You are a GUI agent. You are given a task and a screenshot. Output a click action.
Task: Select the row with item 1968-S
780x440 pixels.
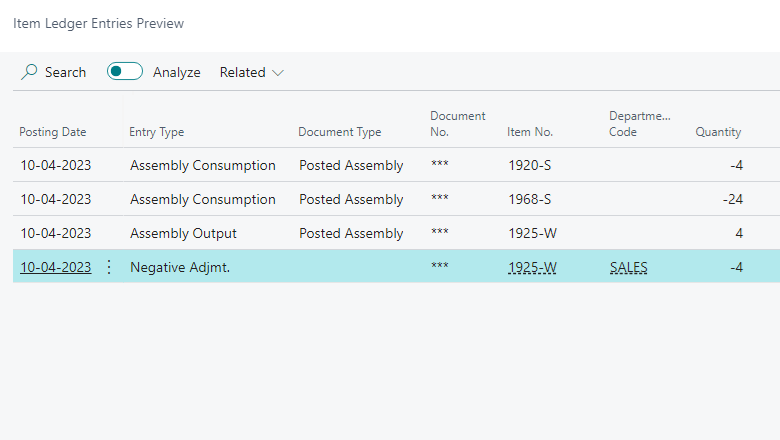[x=396, y=199]
